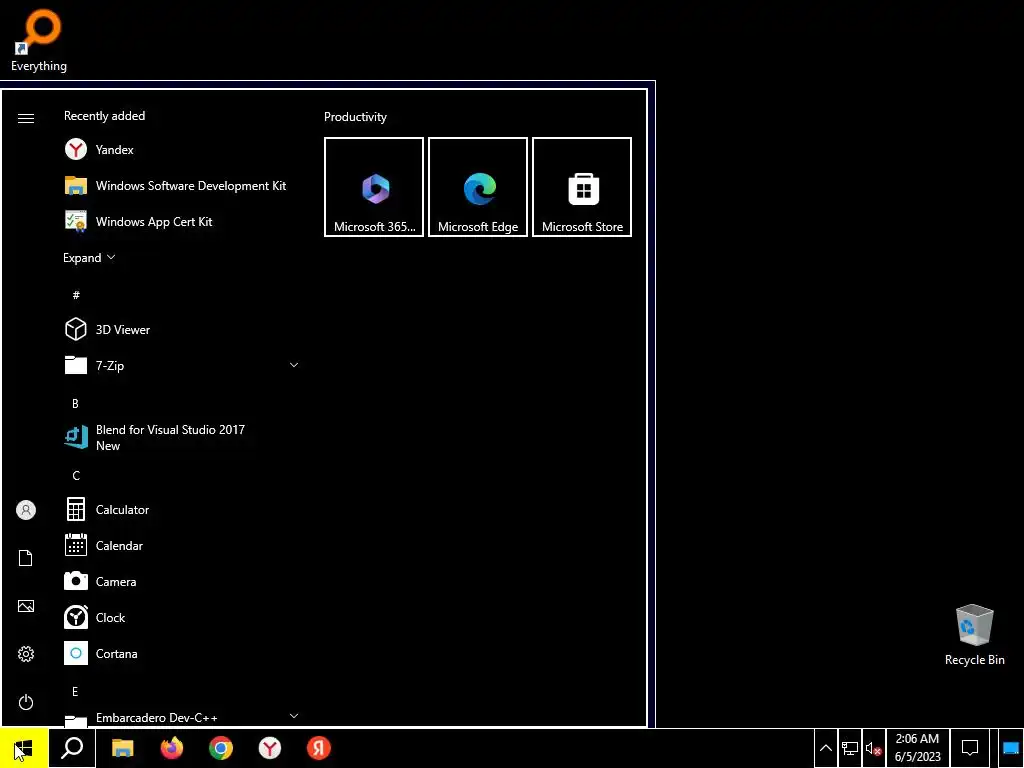Open Yandex Browser taskbar icon
Viewport: 1024px width, 768px height.
(x=270, y=748)
